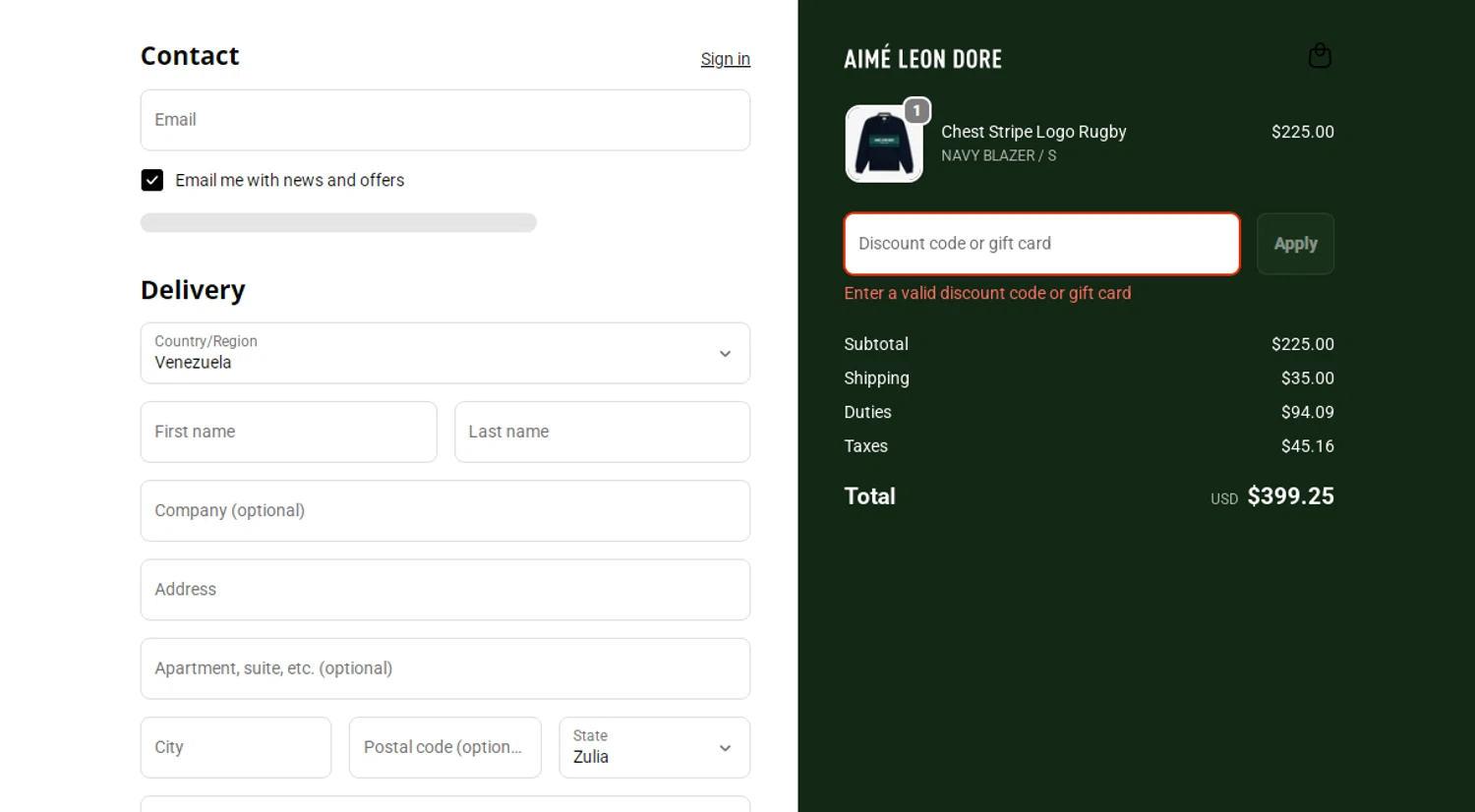1475x812 pixels.
Task: Click the Contact section heading
Action: click(x=190, y=56)
